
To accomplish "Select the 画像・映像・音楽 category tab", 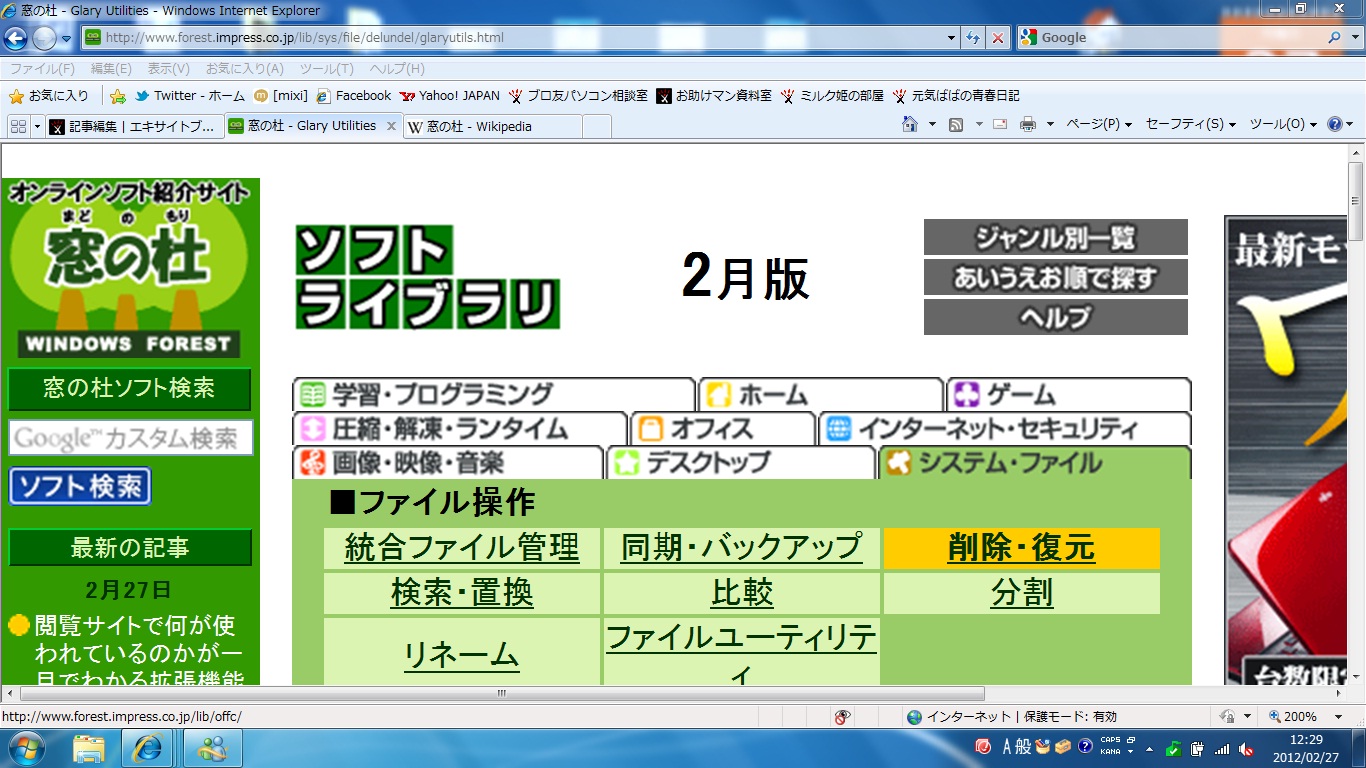I will (448, 463).
